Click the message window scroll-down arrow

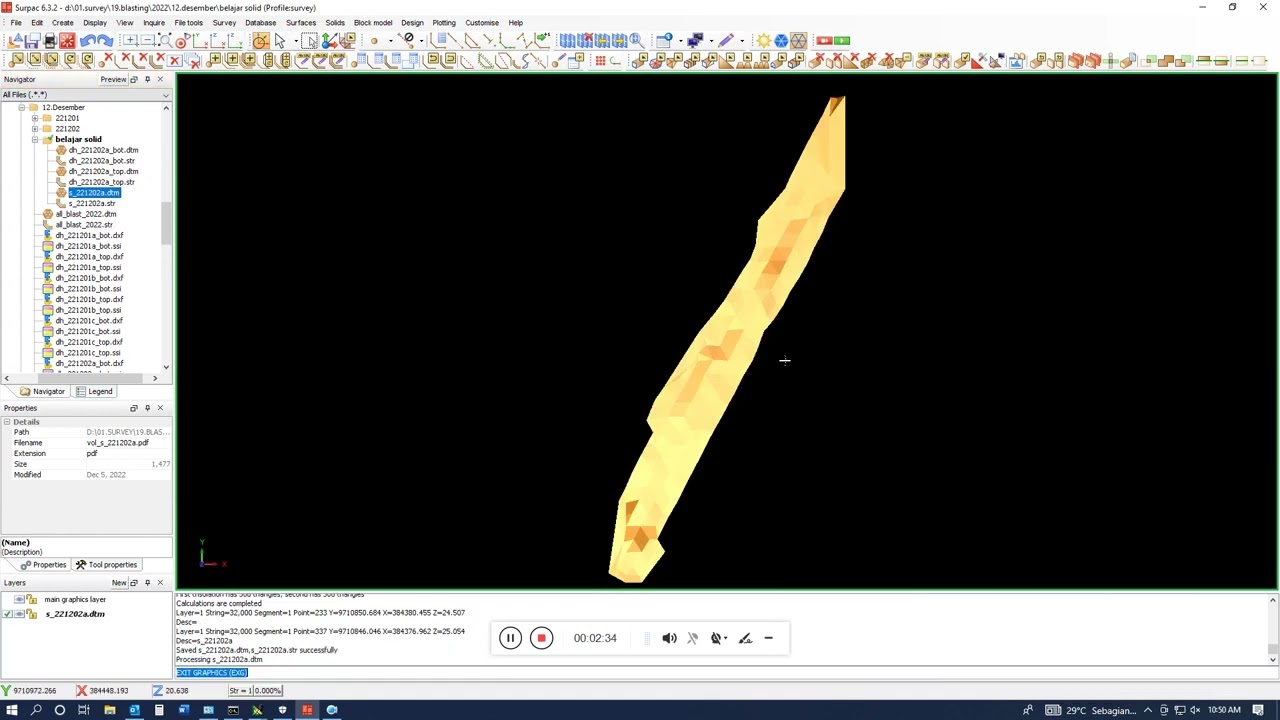(x=1272, y=658)
